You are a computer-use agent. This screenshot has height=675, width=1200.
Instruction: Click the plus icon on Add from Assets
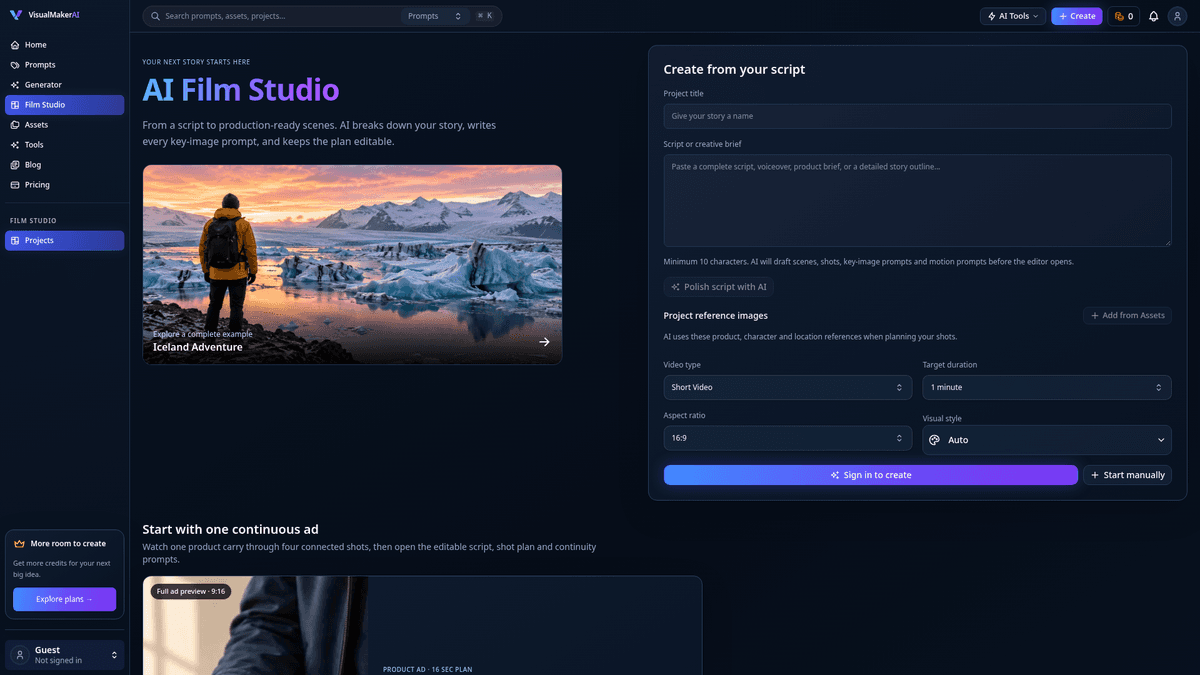(x=1095, y=315)
